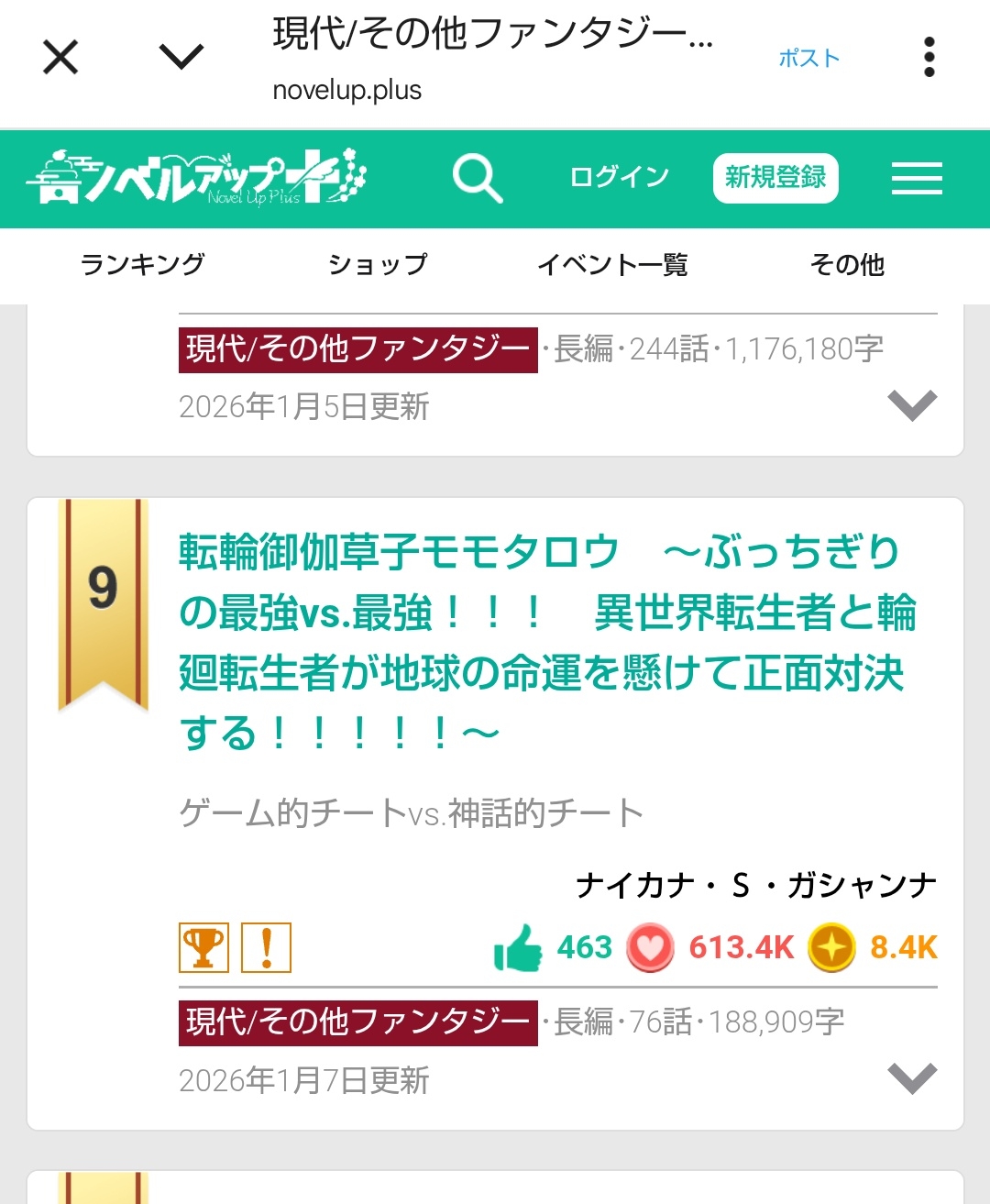Click the ログイン link
The height and width of the screenshot is (1204, 990).
point(620,177)
